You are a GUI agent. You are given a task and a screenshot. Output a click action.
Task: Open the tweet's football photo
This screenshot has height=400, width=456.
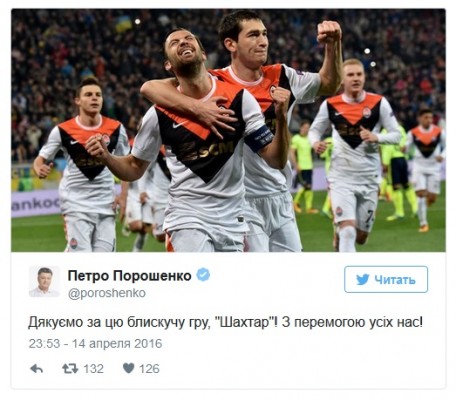click(x=228, y=130)
